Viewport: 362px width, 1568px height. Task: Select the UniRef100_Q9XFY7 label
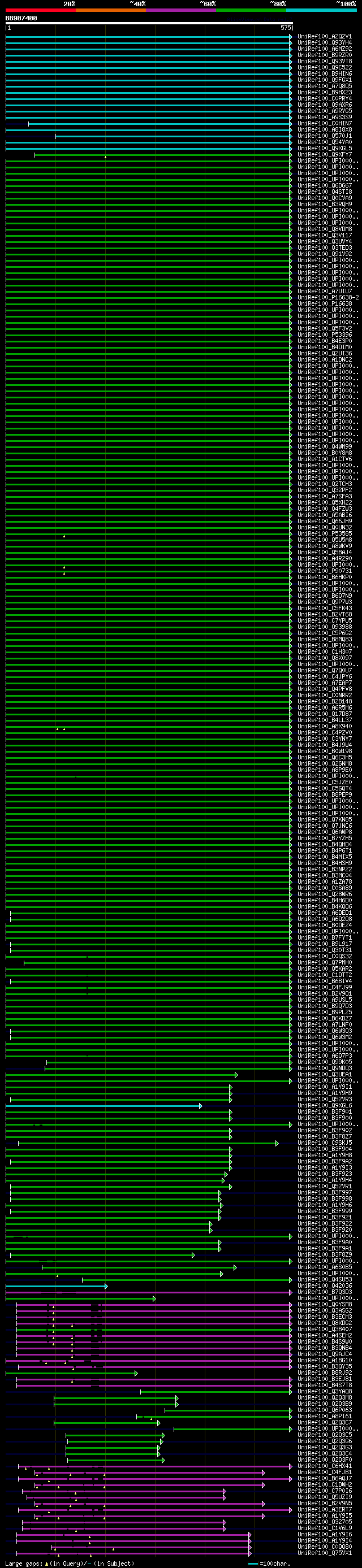coord(324,155)
